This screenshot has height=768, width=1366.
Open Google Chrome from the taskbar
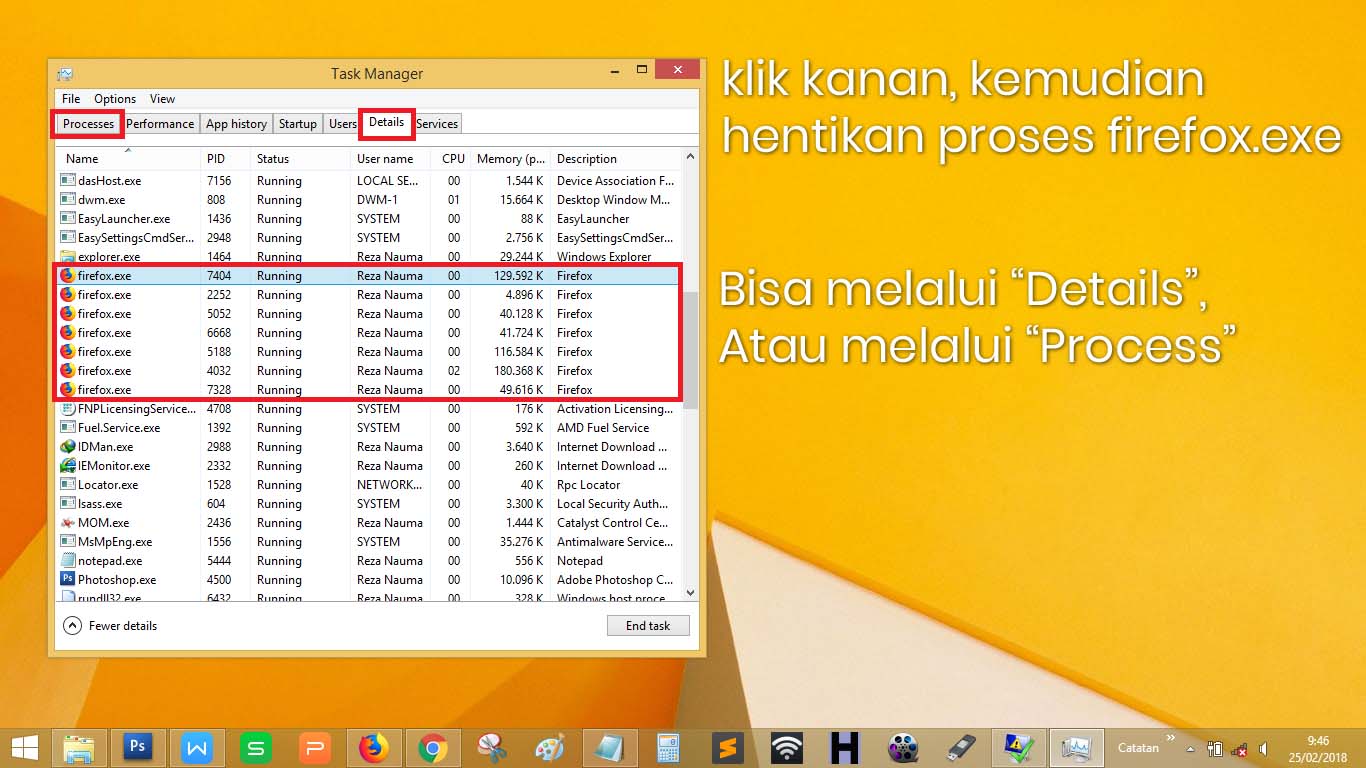point(432,747)
